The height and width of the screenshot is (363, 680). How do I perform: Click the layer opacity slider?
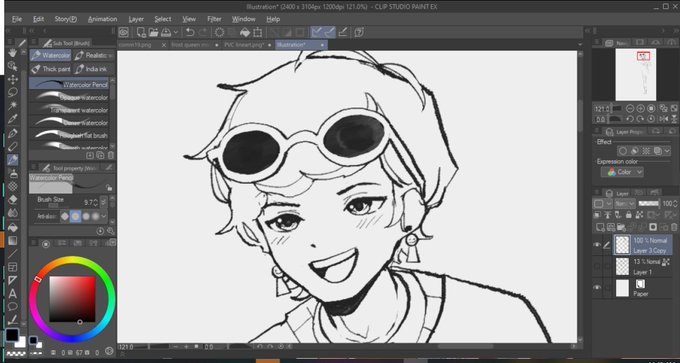pyautogui.click(x=648, y=203)
